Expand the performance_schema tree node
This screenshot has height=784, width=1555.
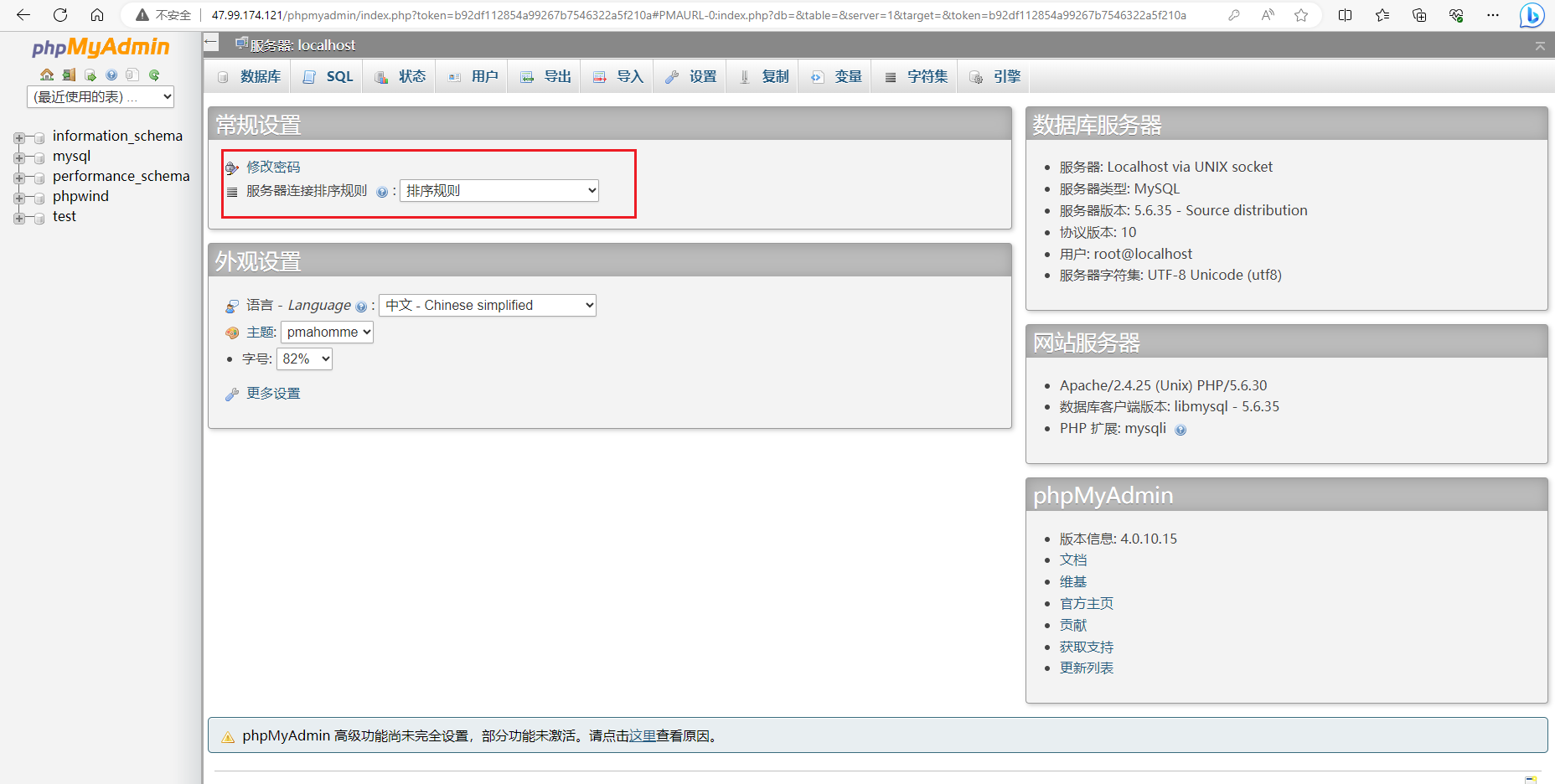point(18,178)
